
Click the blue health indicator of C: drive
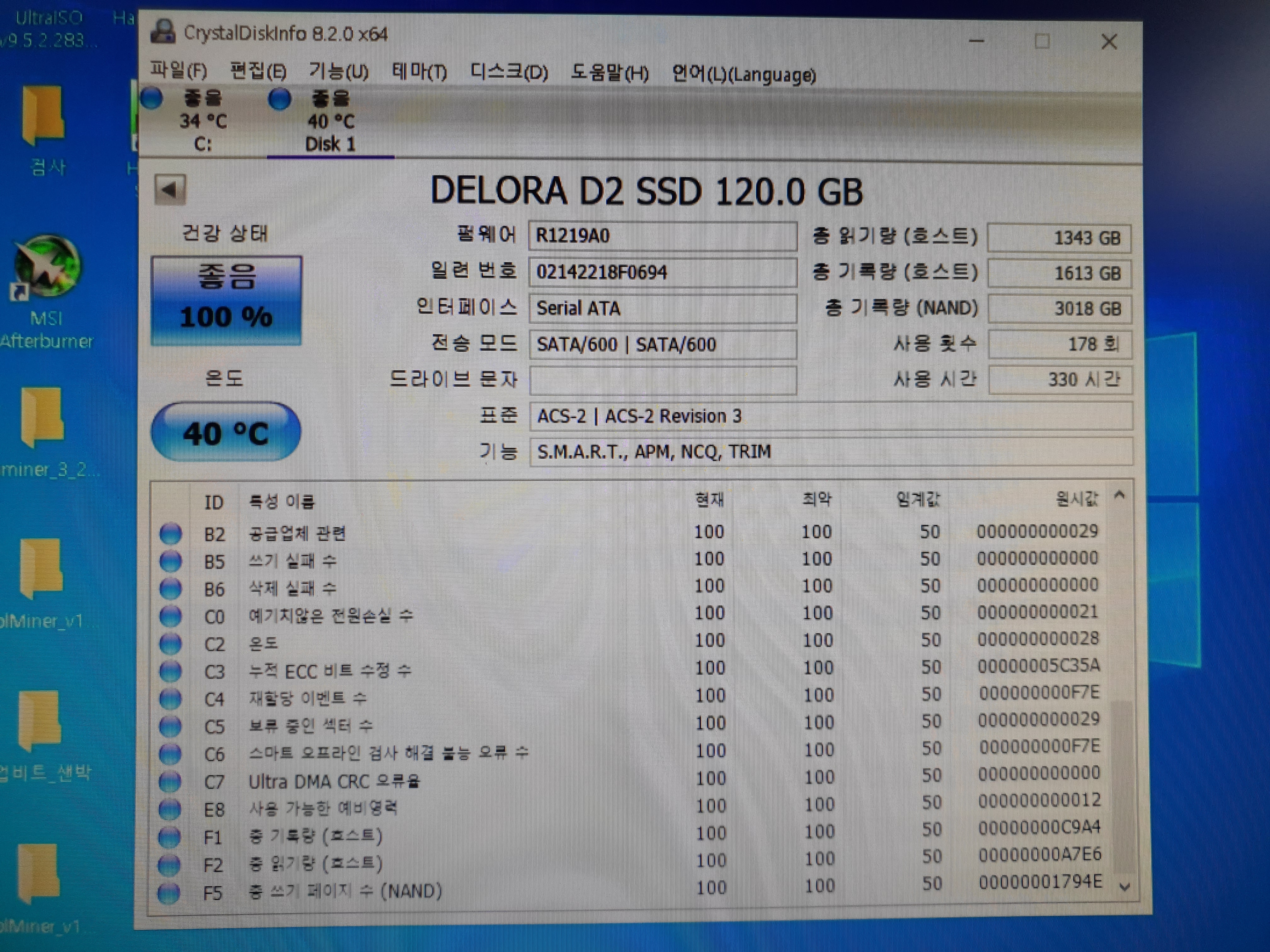(152, 98)
